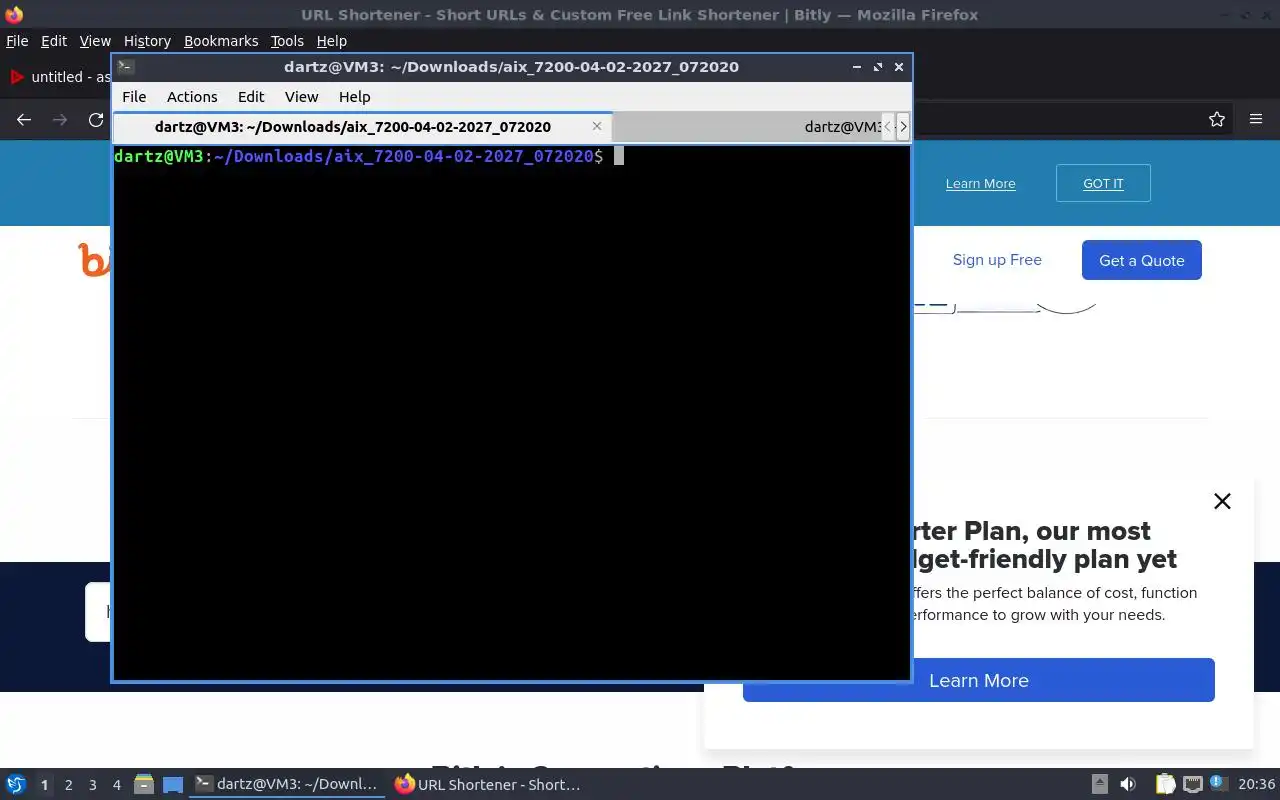The height and width of the screenshot is (800, 1280).
Task: Open the terminal Help menu
Action: click(354, 97)
